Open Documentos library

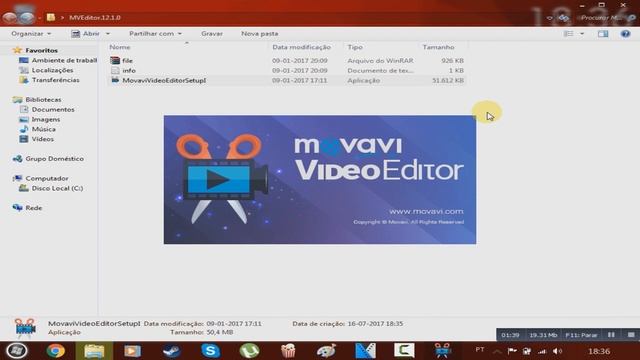[x=53, y=109]
